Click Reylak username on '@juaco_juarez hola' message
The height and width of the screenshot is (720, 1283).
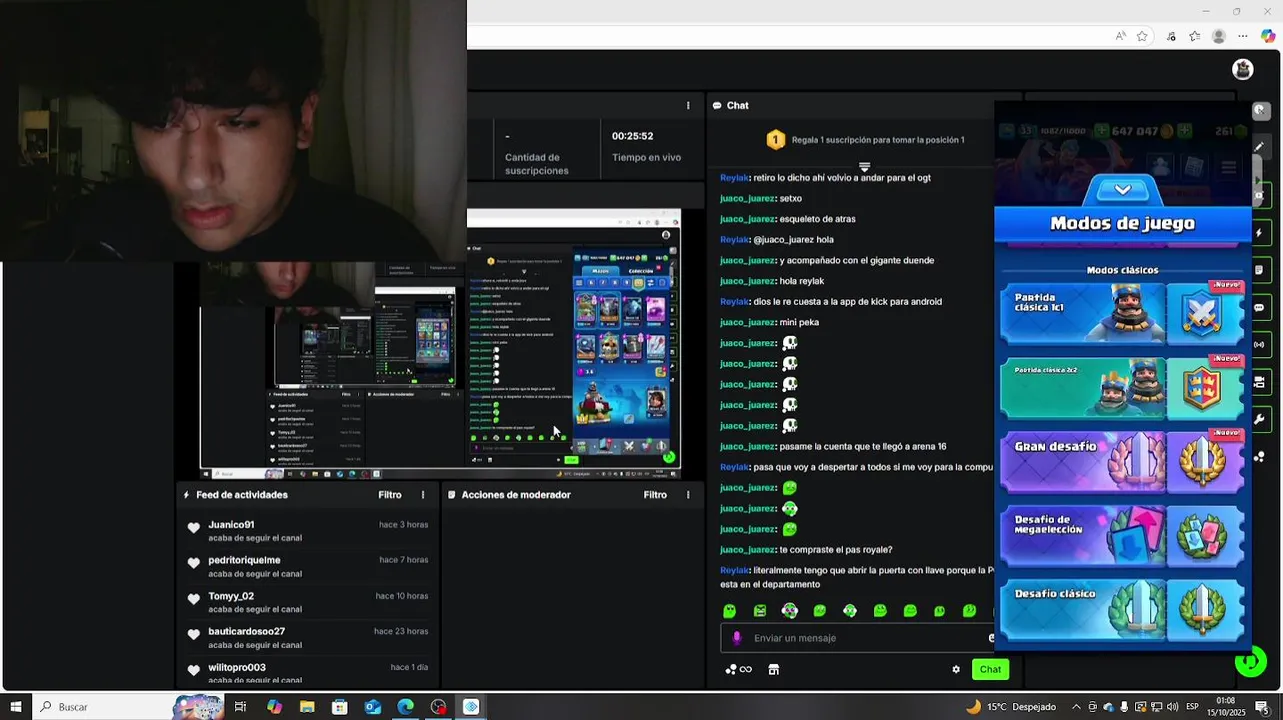(x=734, y=240)
